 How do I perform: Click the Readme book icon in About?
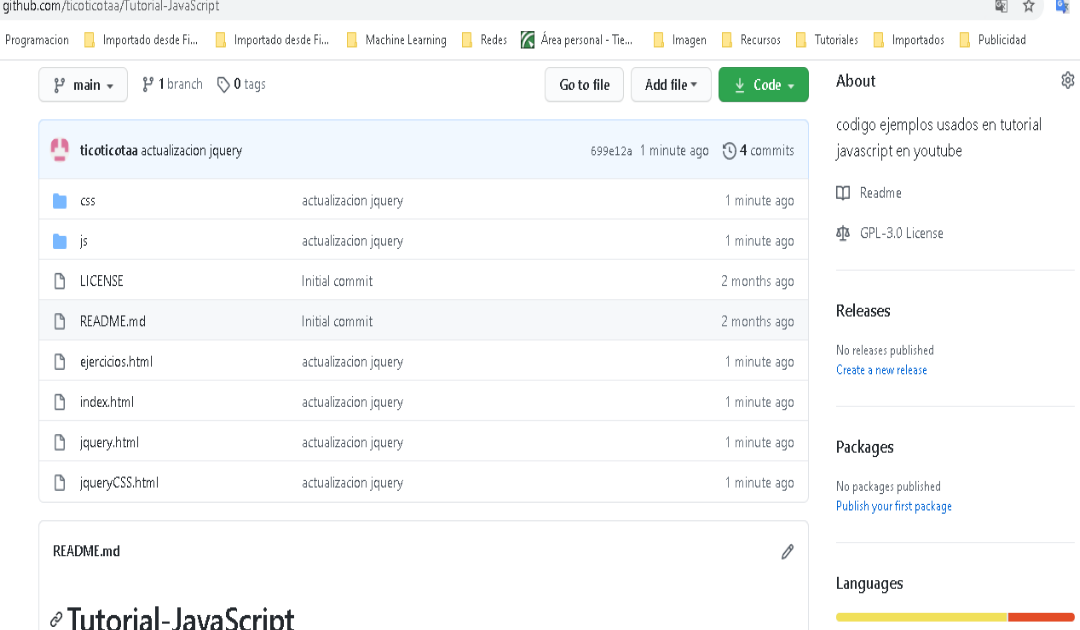pyautogui.click(x=842, y=192)
